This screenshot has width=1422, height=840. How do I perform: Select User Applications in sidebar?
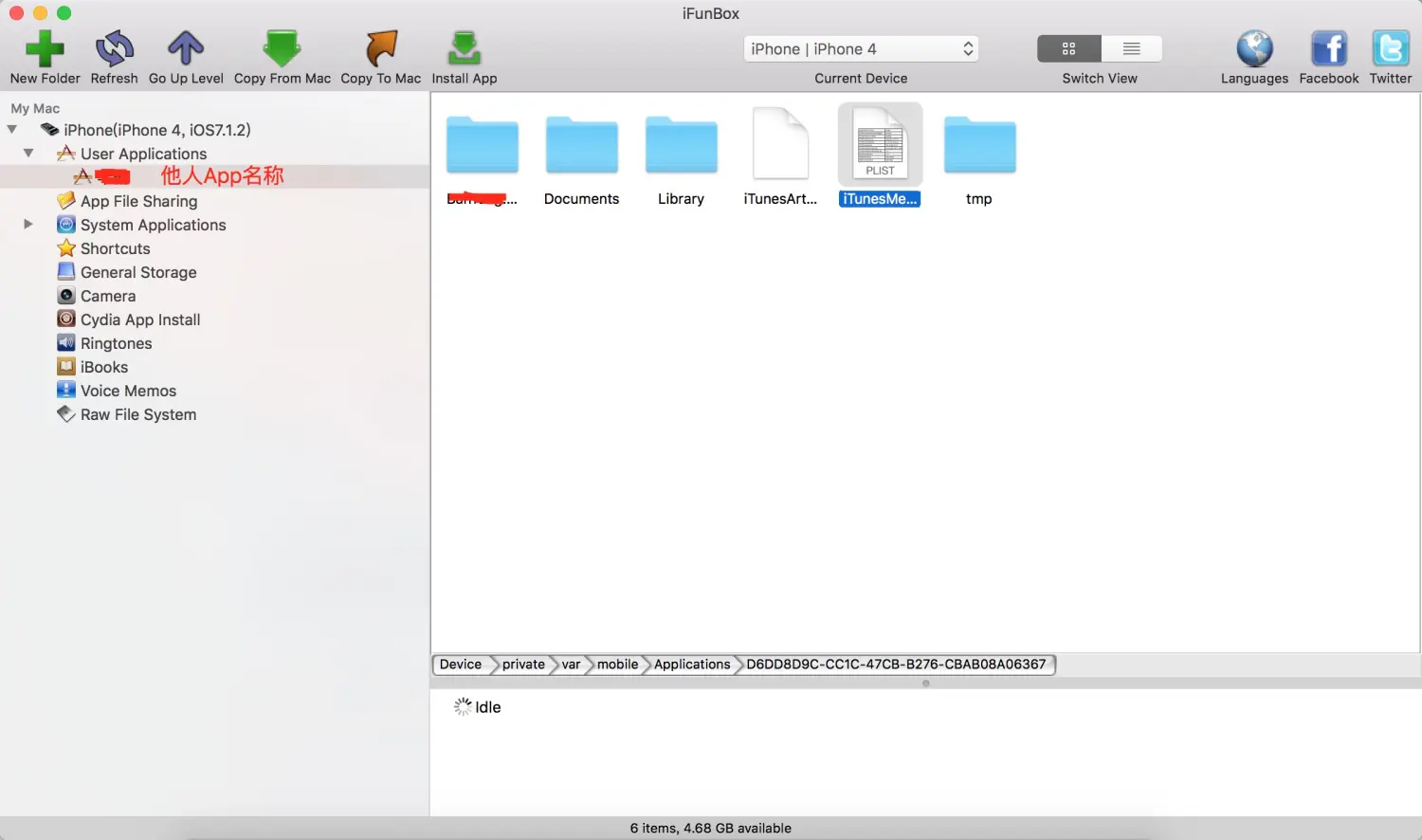(x=143, y=154)
